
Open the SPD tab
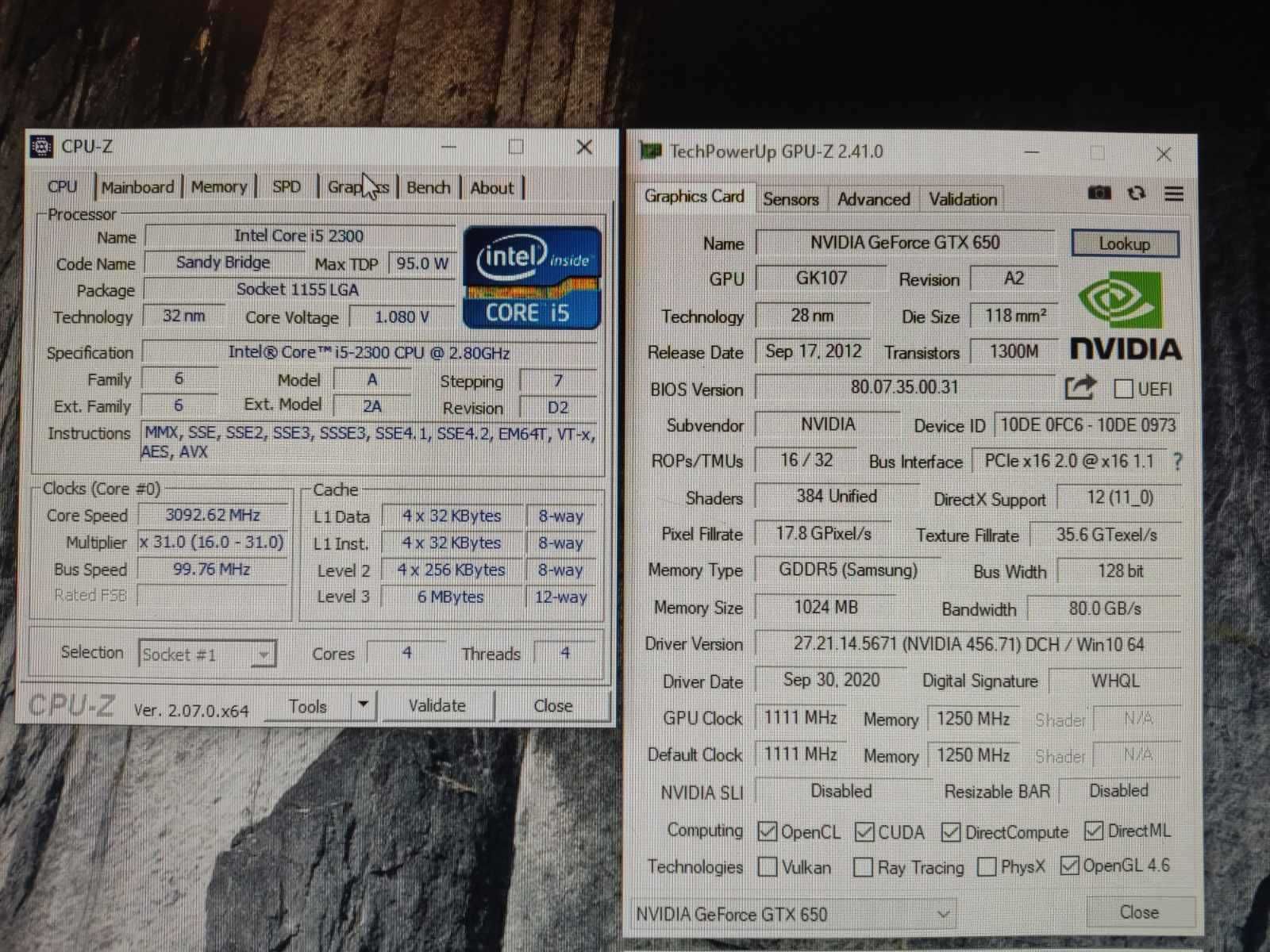(x=287, y=187)
